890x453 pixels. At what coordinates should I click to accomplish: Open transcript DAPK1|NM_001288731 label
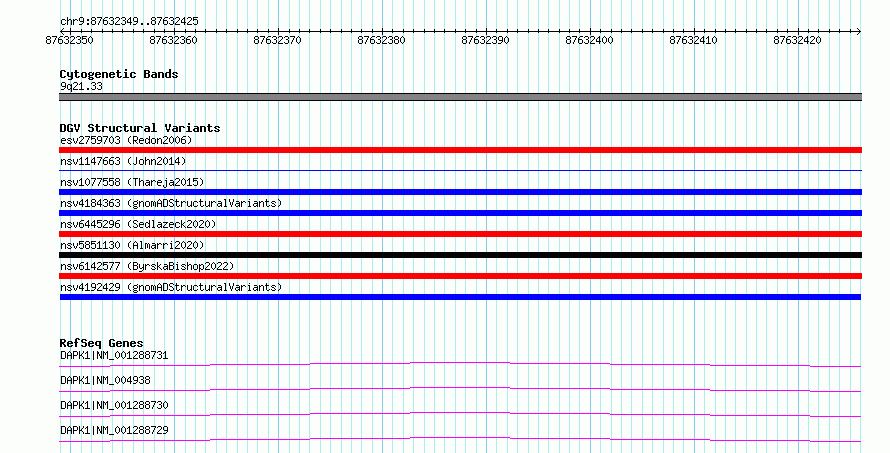click(114, 356)
